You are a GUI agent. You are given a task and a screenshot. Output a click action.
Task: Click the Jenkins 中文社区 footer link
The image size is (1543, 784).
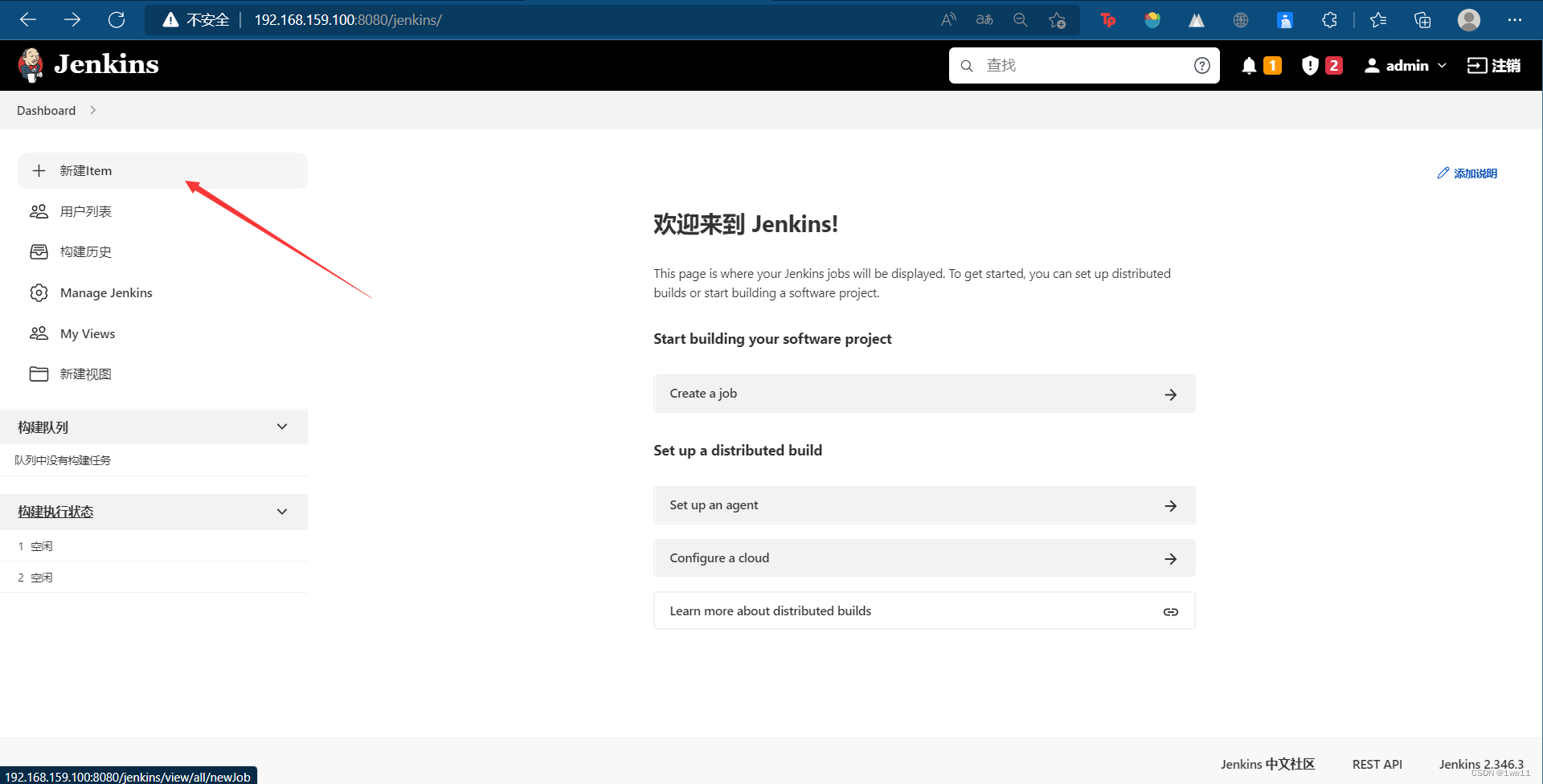point(1267,764)
